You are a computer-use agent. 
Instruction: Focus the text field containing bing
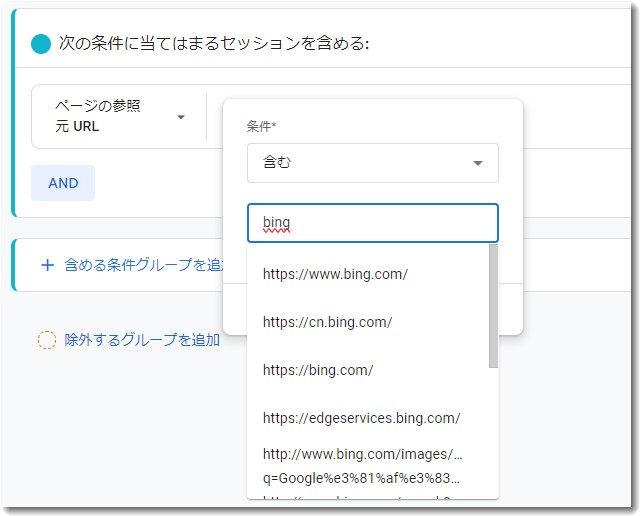pos(372,223)
